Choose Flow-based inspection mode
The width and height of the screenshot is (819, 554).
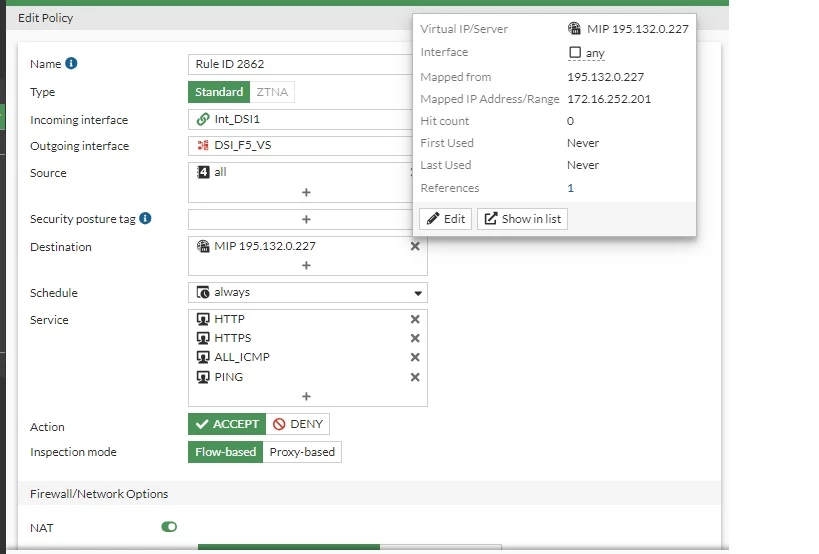225,452
